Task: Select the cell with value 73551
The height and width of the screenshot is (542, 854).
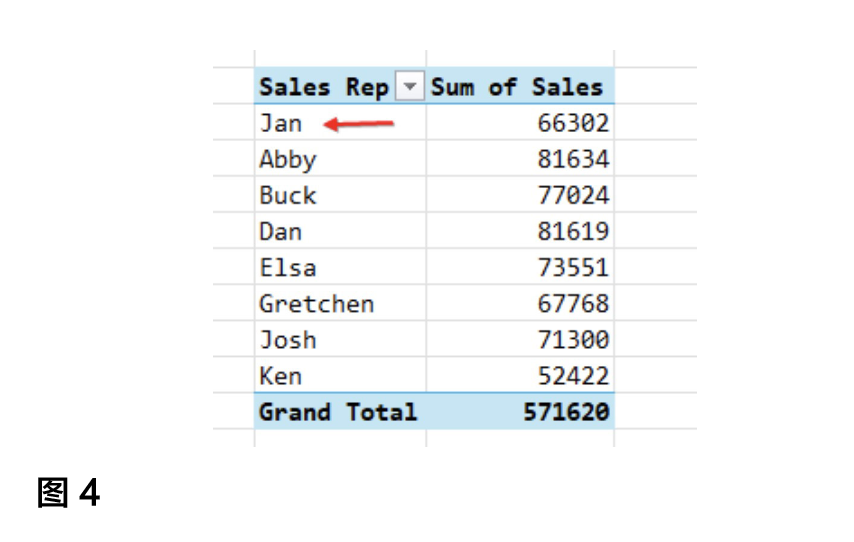Action: (573, 268)
